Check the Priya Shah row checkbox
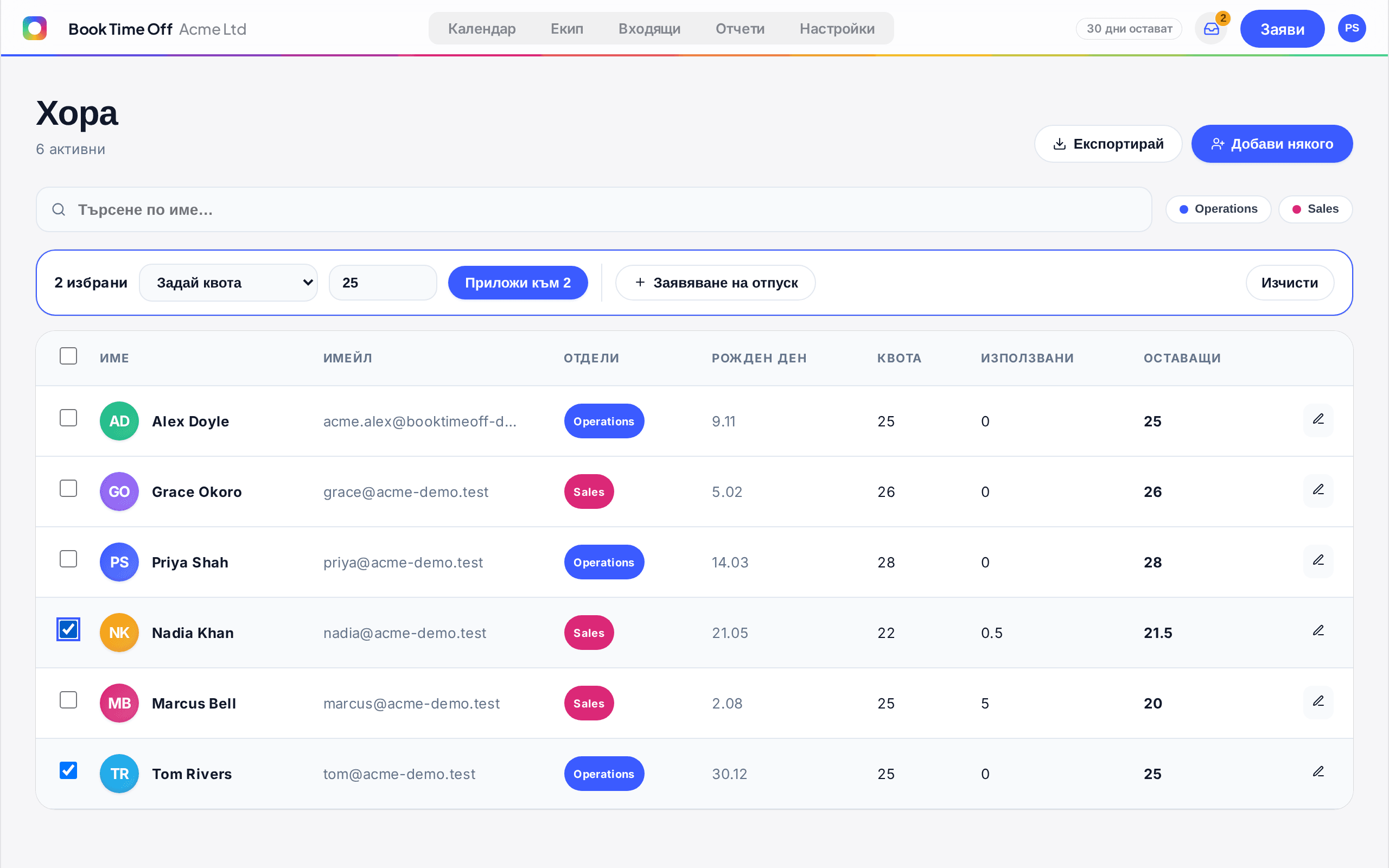 click(x=68, y=559)
